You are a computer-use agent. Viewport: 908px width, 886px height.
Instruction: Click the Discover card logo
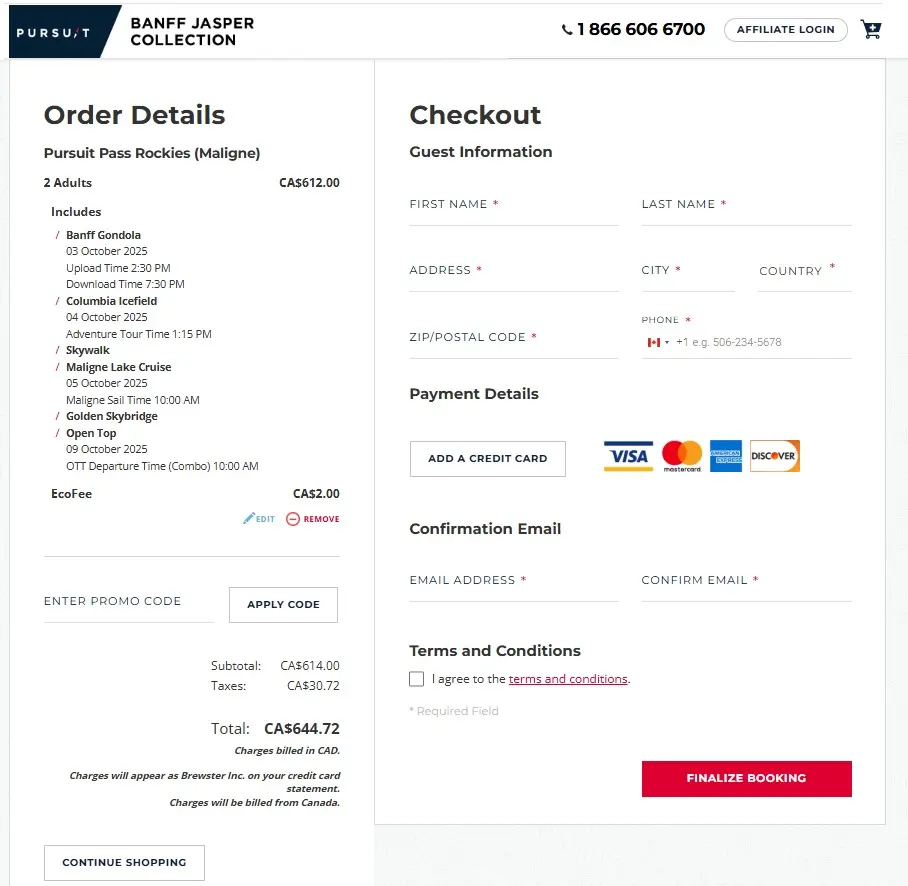point(775,456)
